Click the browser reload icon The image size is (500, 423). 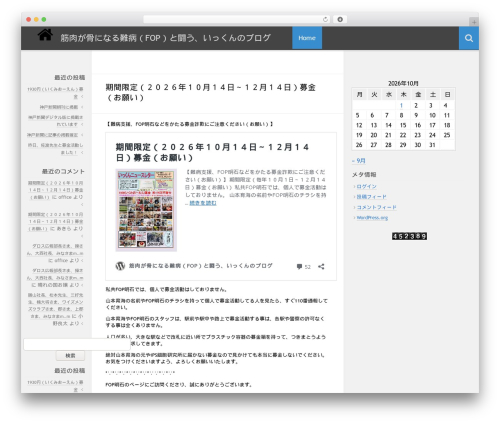325,19
